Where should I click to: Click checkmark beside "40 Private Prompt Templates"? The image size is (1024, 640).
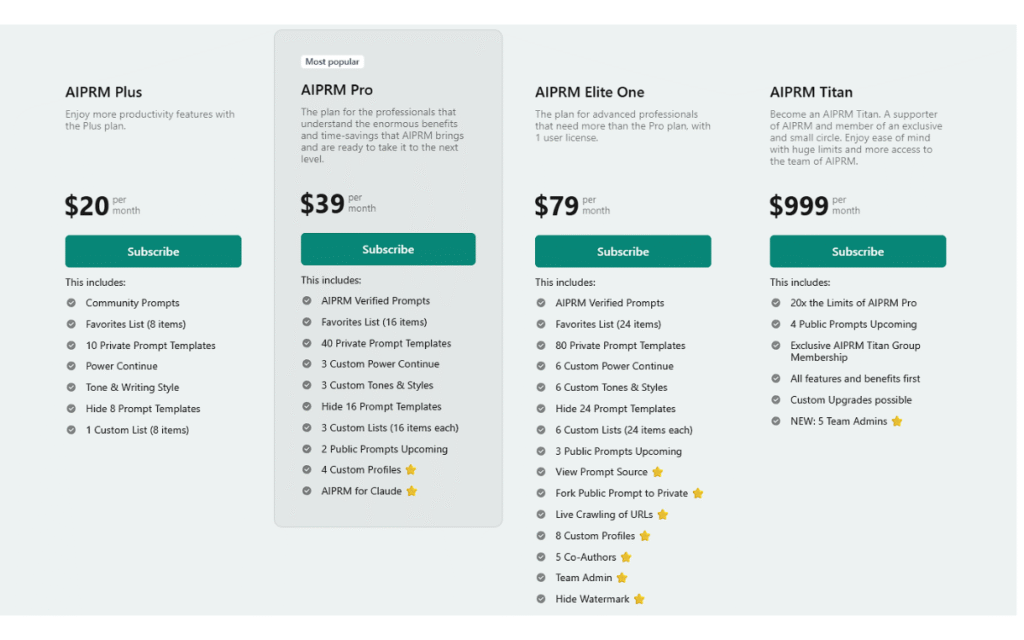[307, 343]
